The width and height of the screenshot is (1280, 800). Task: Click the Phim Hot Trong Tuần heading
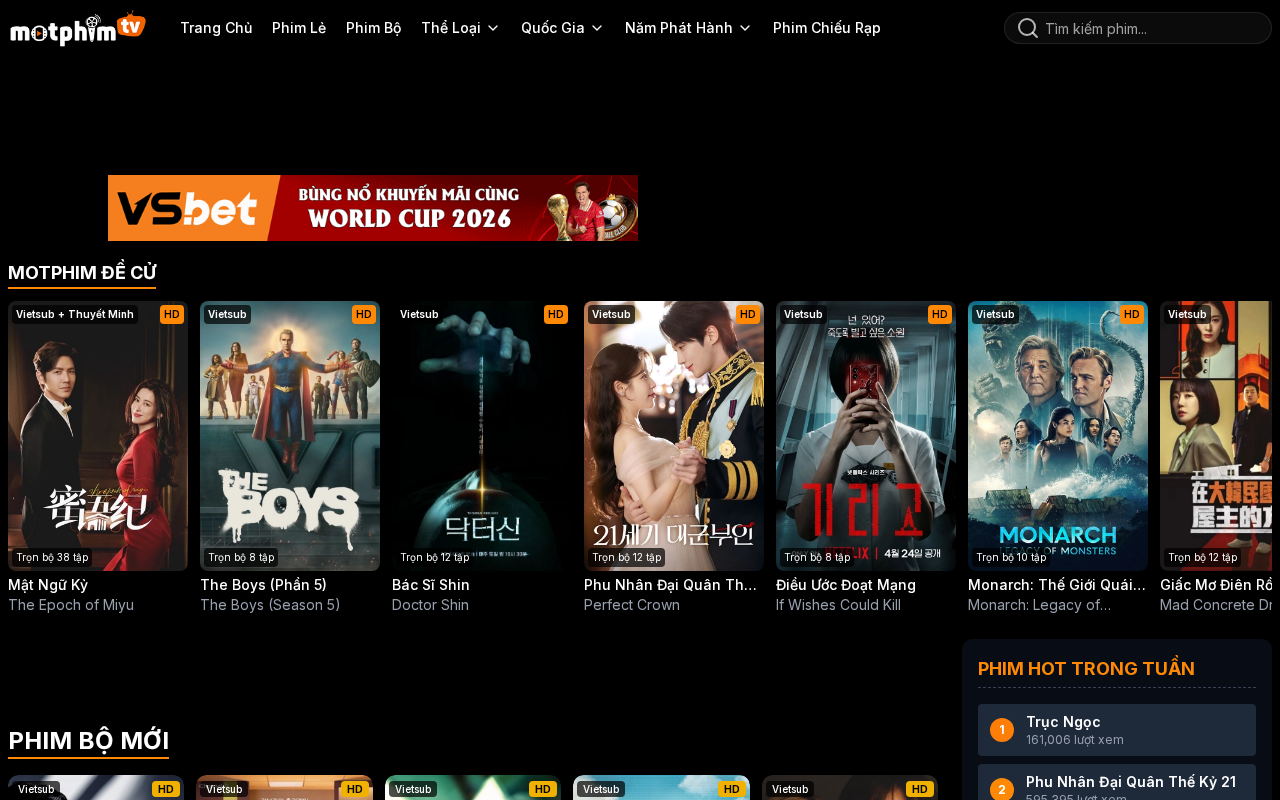point(1086,668)
